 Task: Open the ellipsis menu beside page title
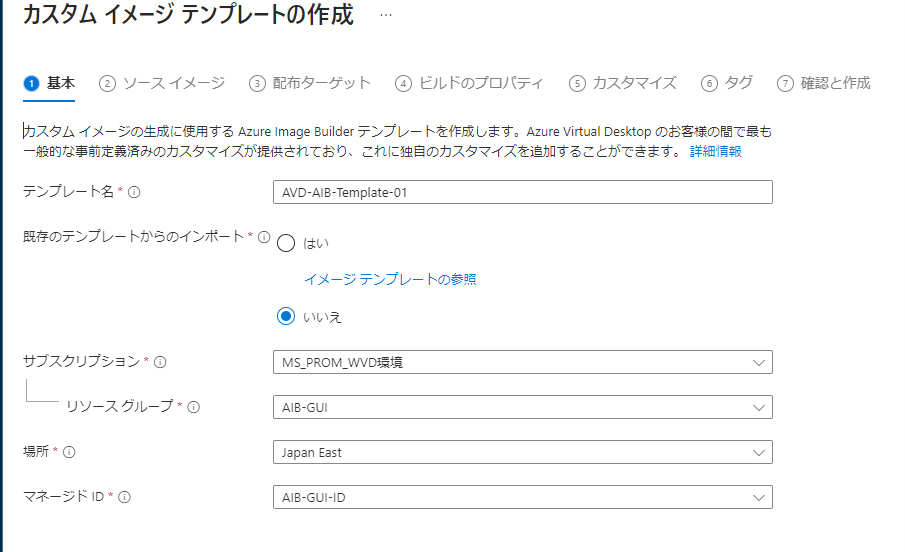(x=385, y=16)
